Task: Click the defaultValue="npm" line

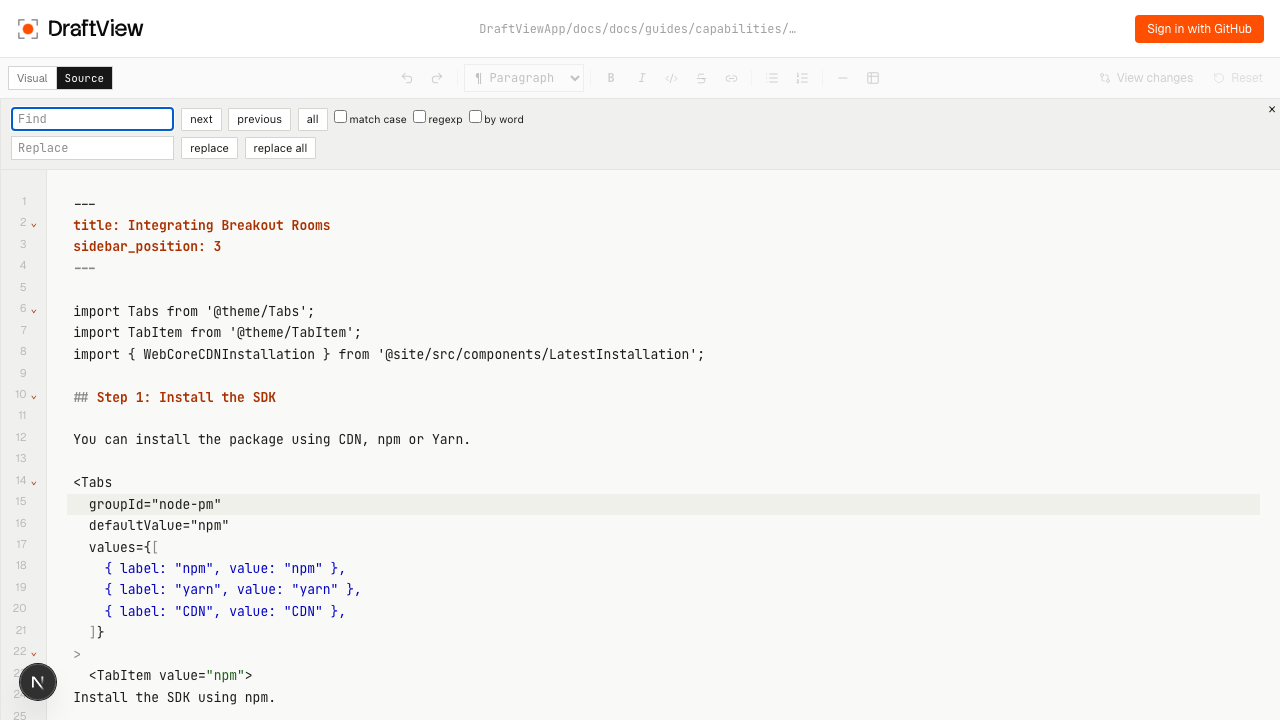Action: pos(159,525)
